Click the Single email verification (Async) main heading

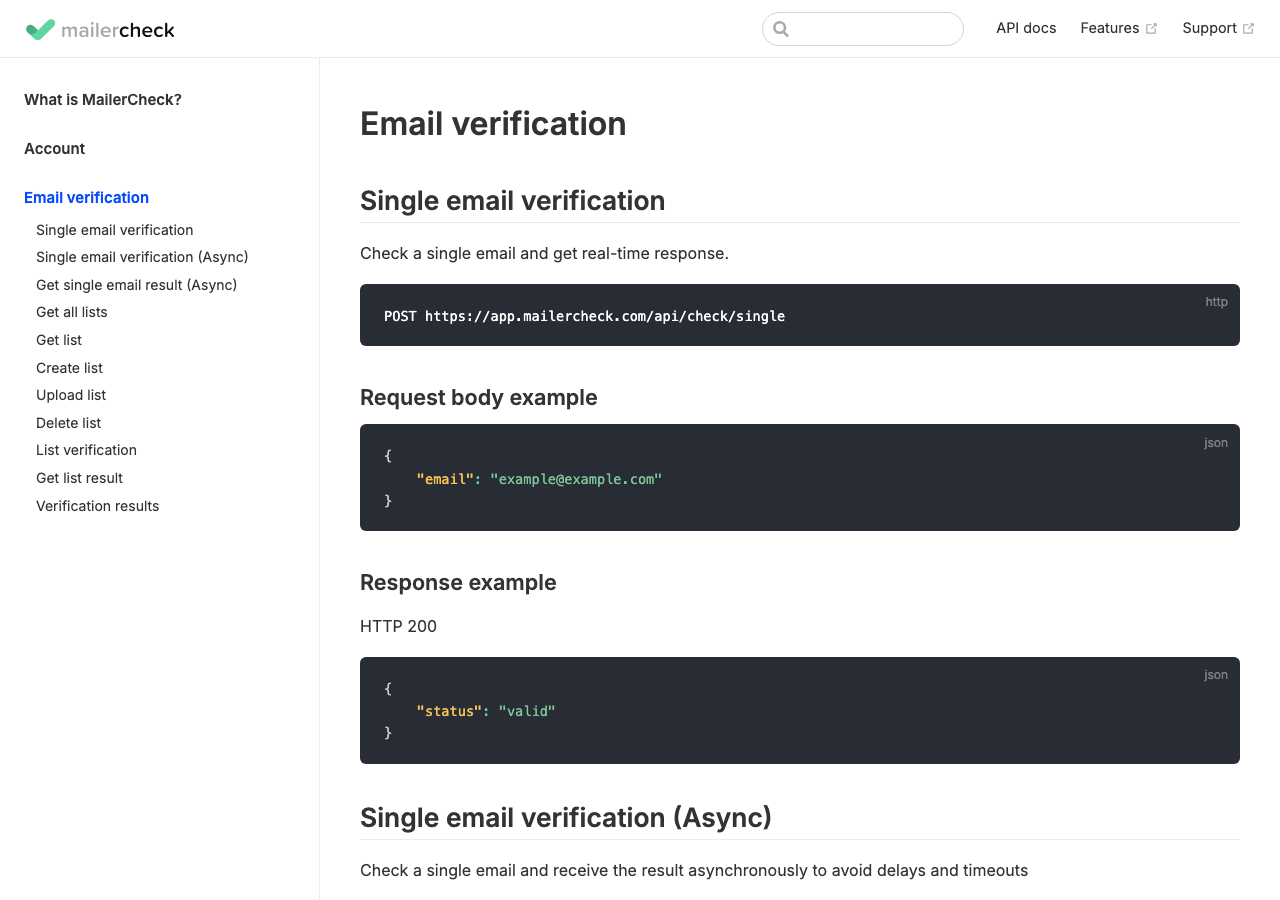pyautogui.click(x=566, y=818)
